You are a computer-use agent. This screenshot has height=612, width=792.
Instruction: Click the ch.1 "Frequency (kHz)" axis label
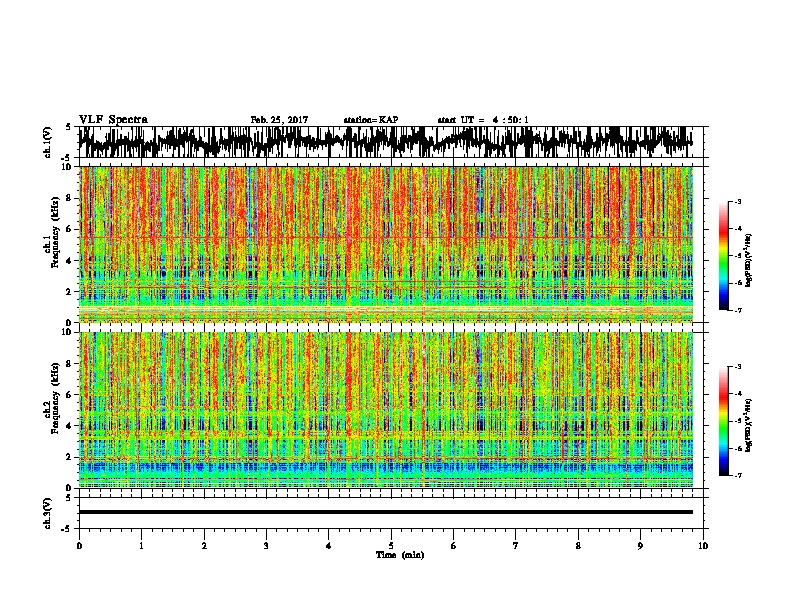(55, 233)
